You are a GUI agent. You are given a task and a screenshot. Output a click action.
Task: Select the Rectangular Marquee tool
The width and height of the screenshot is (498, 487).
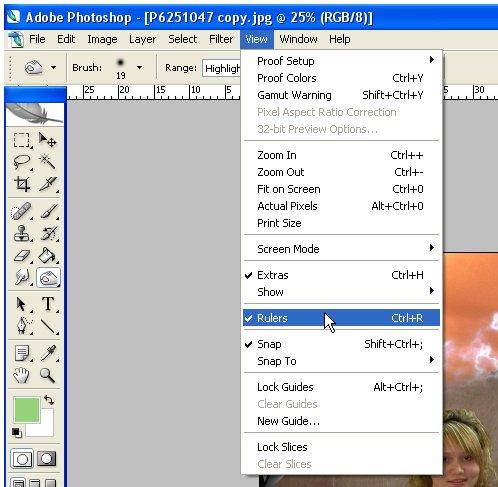21,140
